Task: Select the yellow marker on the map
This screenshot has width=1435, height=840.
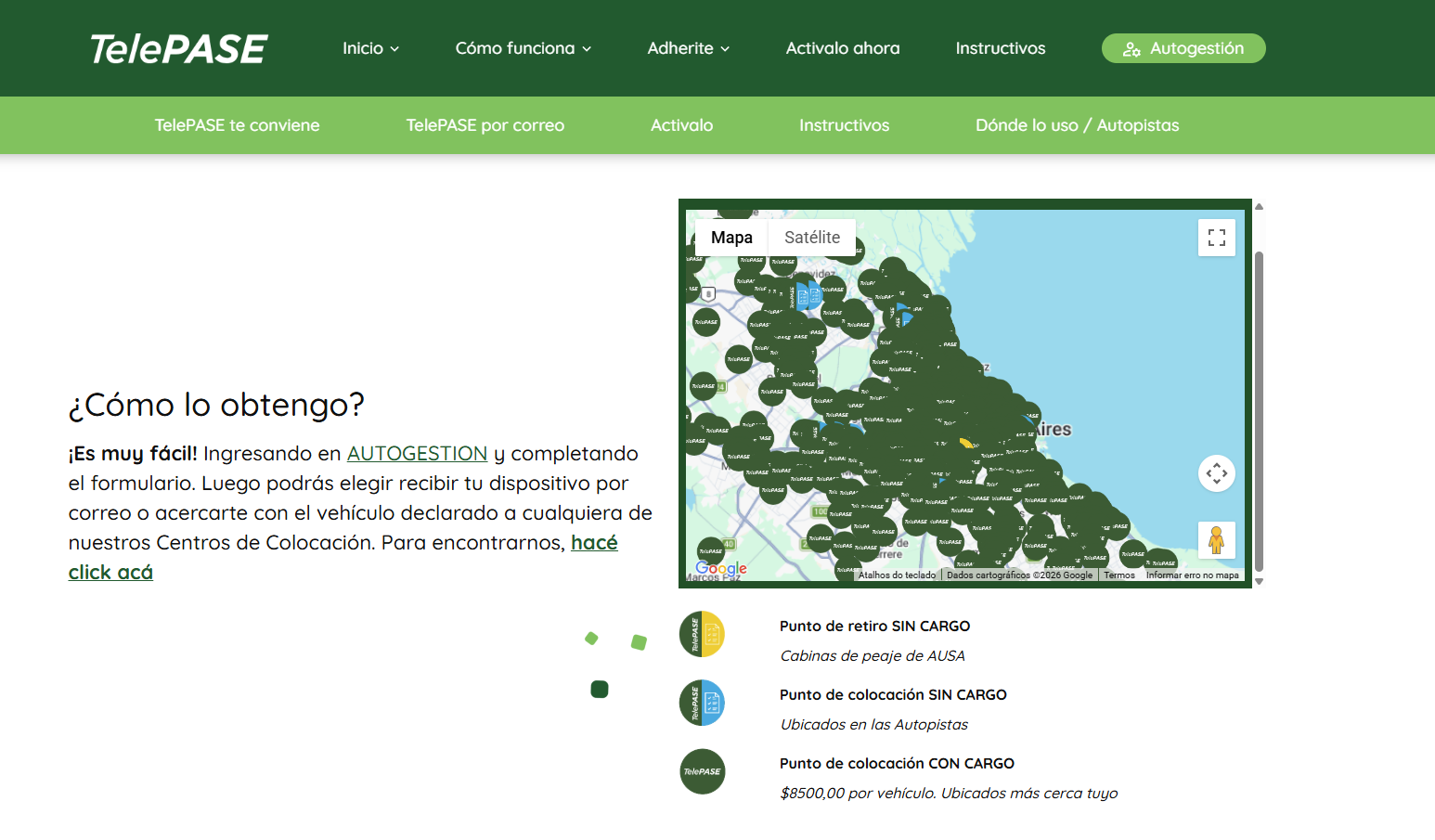Action: pyautogui.click(x=966, y=443)
